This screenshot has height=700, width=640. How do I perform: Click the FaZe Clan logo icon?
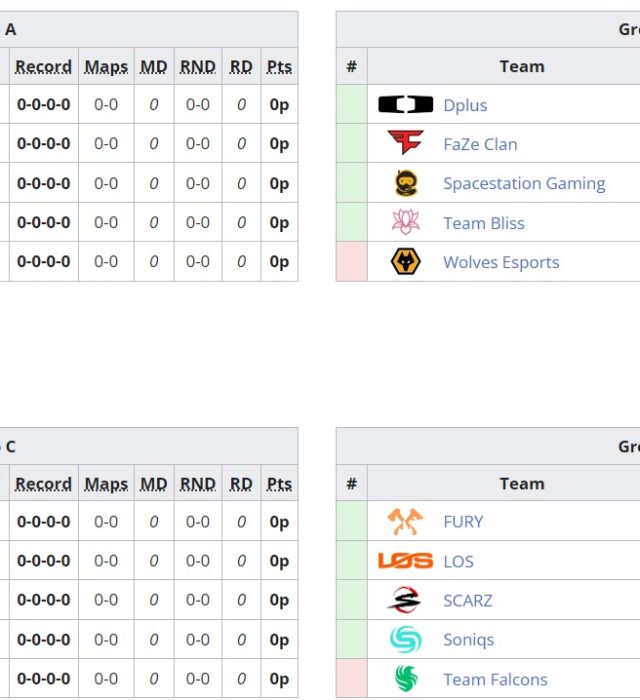pos(405,144)
